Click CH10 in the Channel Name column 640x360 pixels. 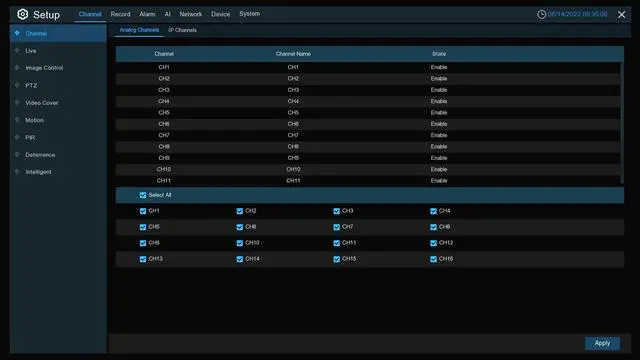[x=293, y=169]
